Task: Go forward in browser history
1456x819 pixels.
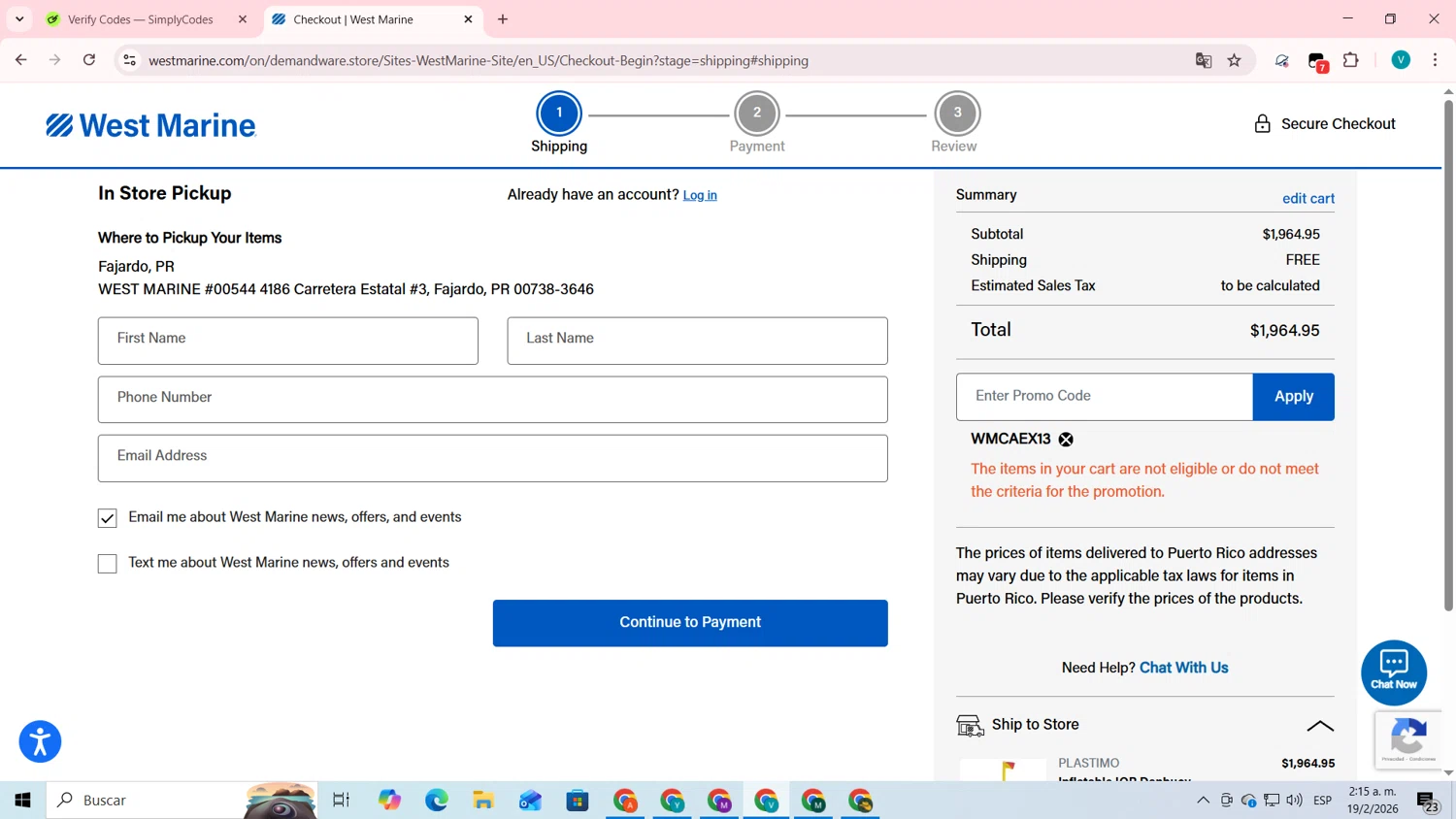Action: click(x=55, y=60)
